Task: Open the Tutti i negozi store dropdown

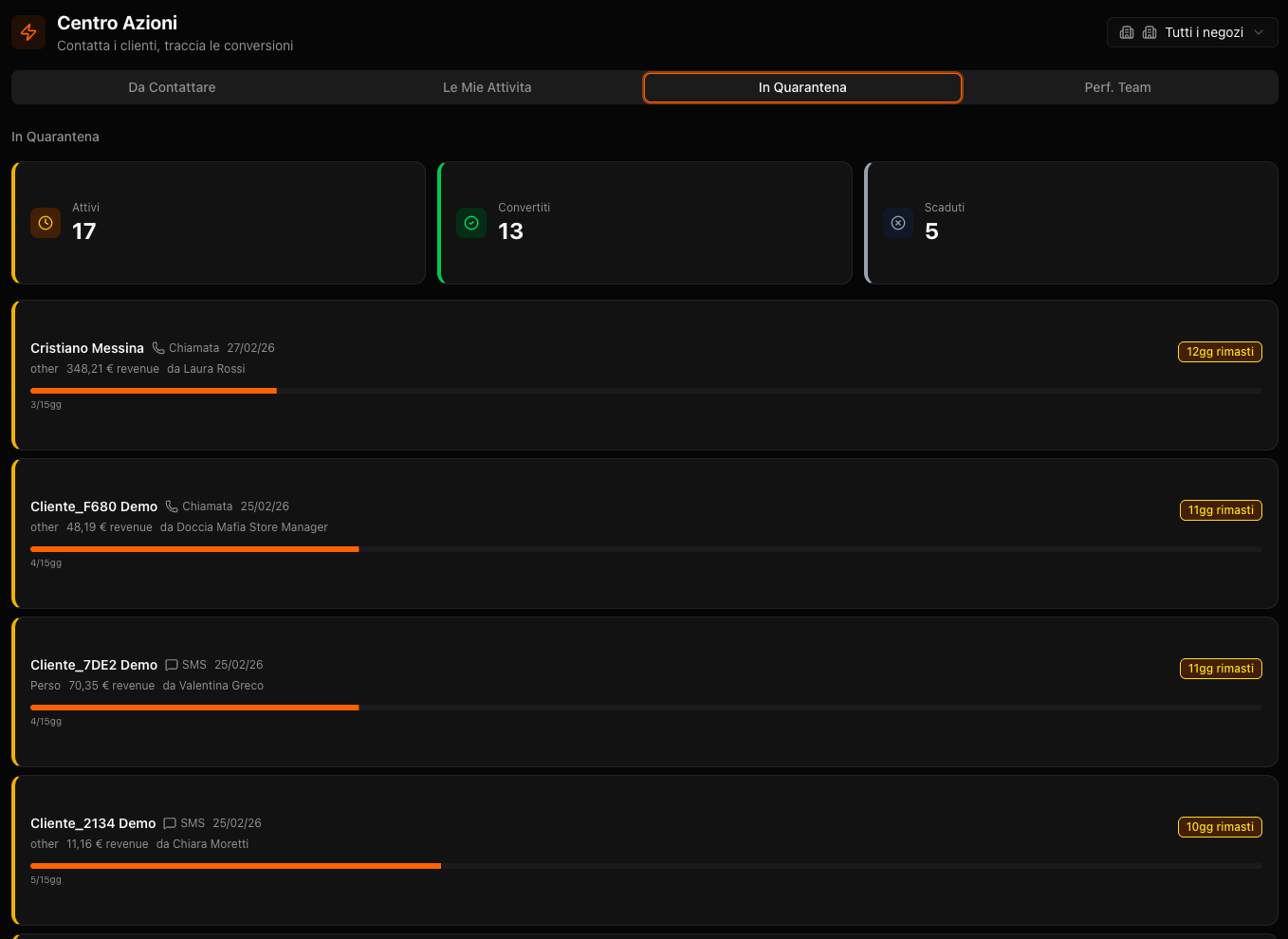Action: coord(1191,32)
